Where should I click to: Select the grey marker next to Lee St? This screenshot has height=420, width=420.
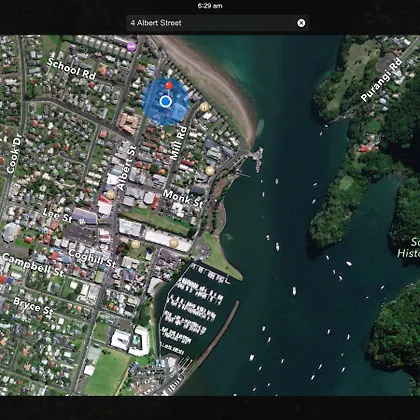(x=82, y=221)
